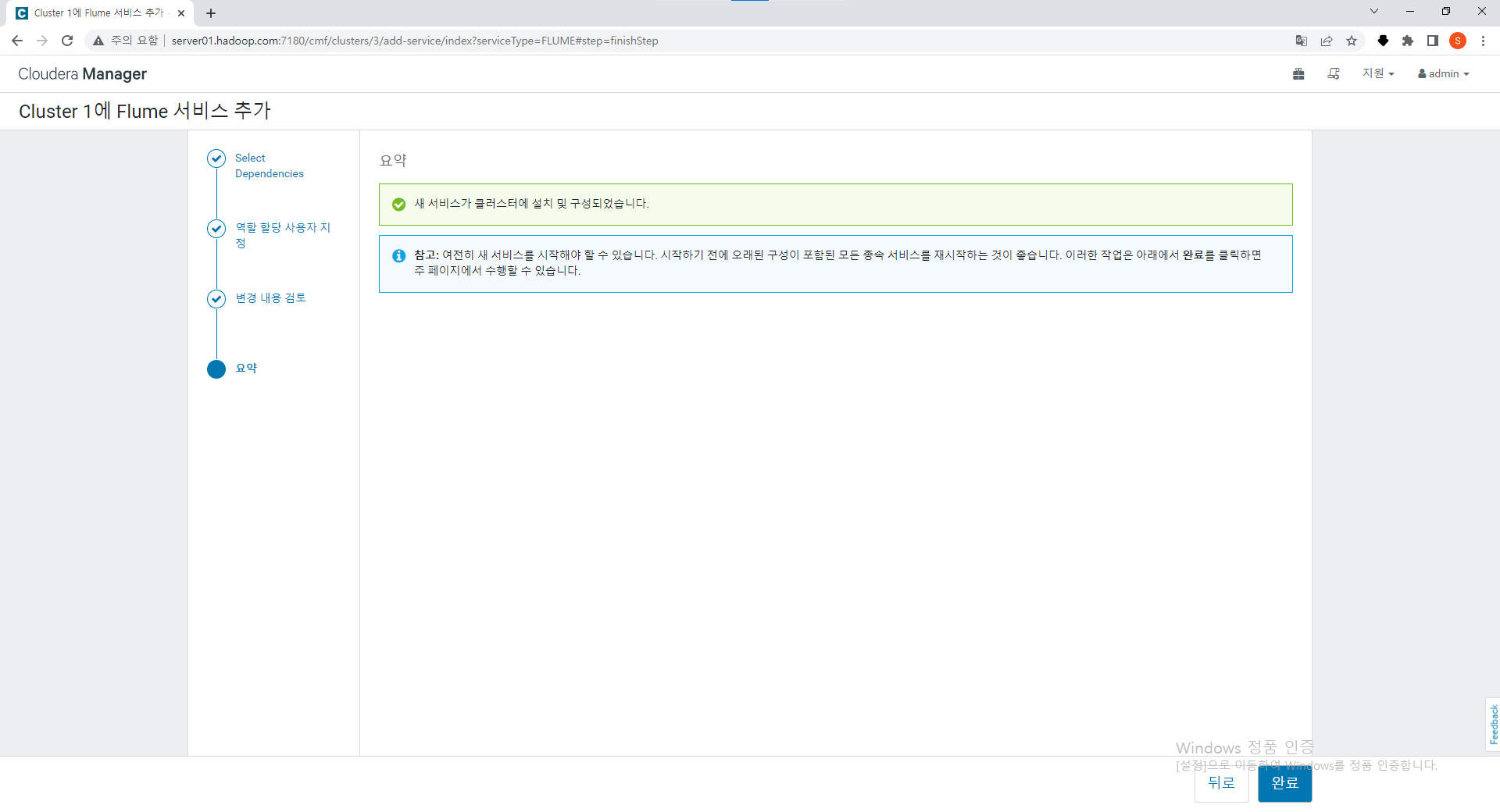Open the Chrome profile avatar
Image resolution: width=1500 pixels, height=812 pixels.
click(x=1458, y=41)
